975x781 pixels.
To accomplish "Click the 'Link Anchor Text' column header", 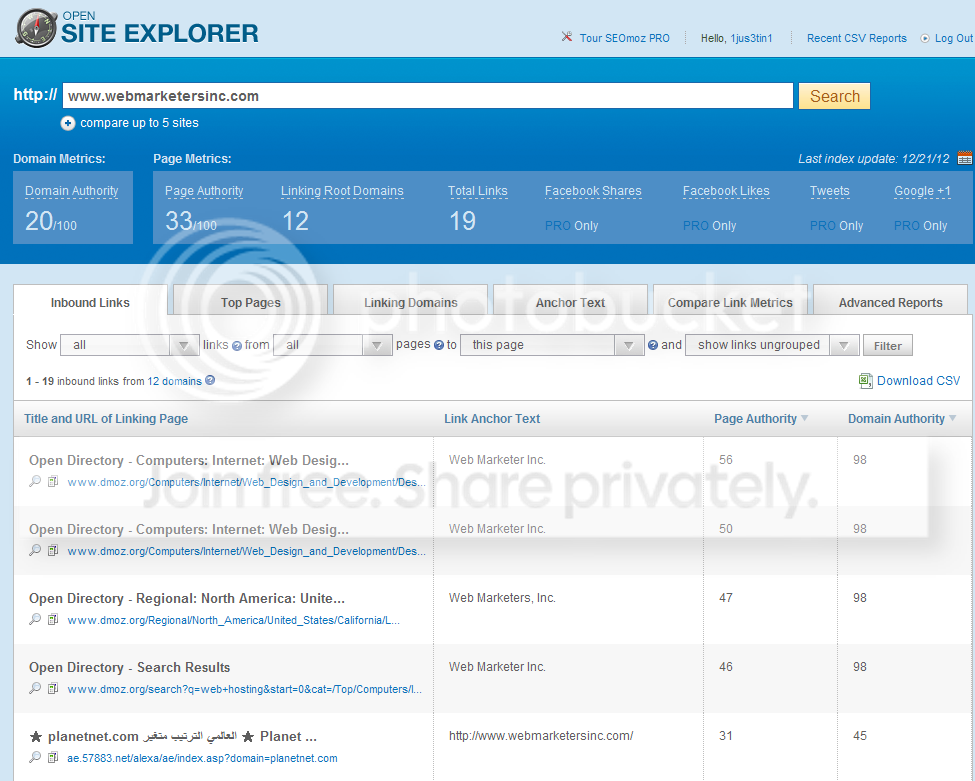I will (492, 418).
